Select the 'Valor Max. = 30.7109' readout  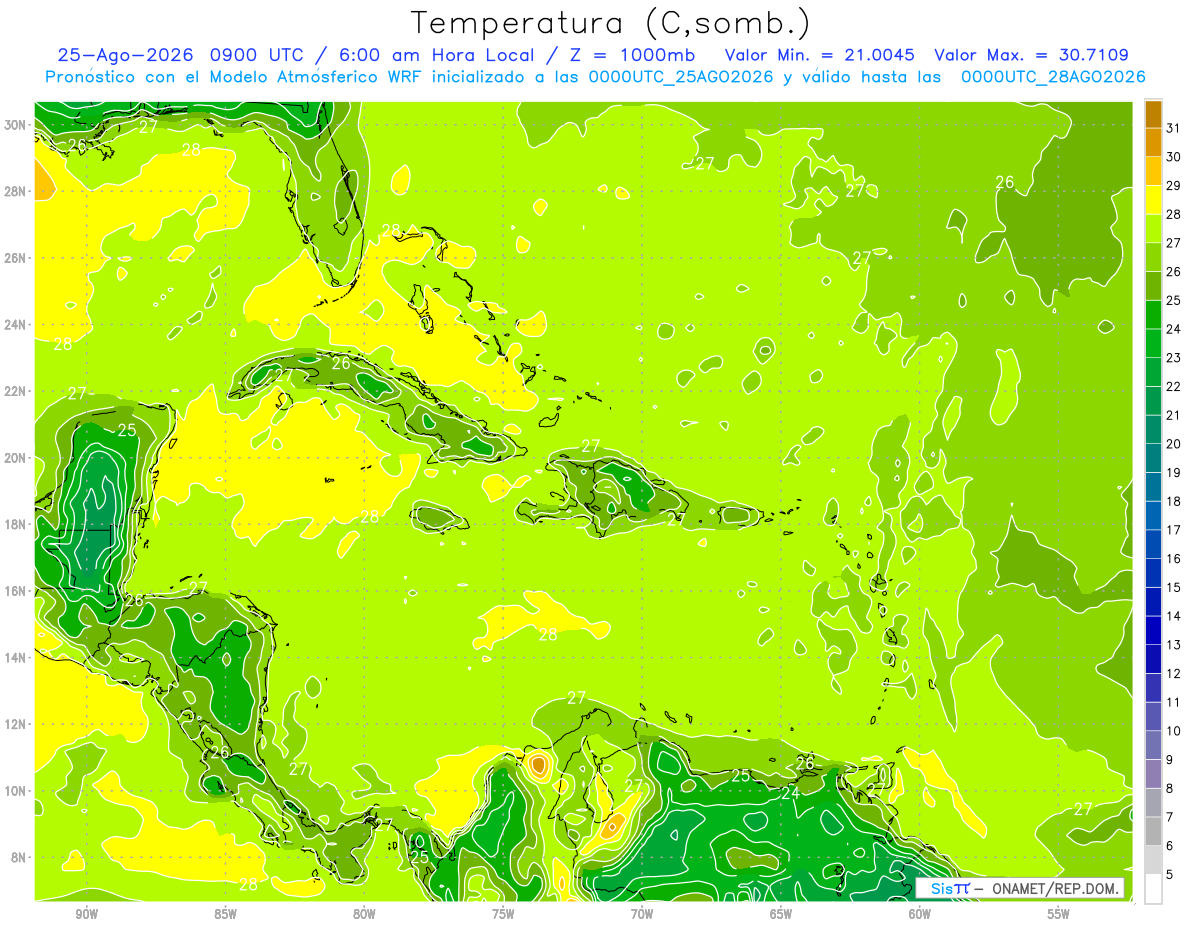click(1031, 55)
